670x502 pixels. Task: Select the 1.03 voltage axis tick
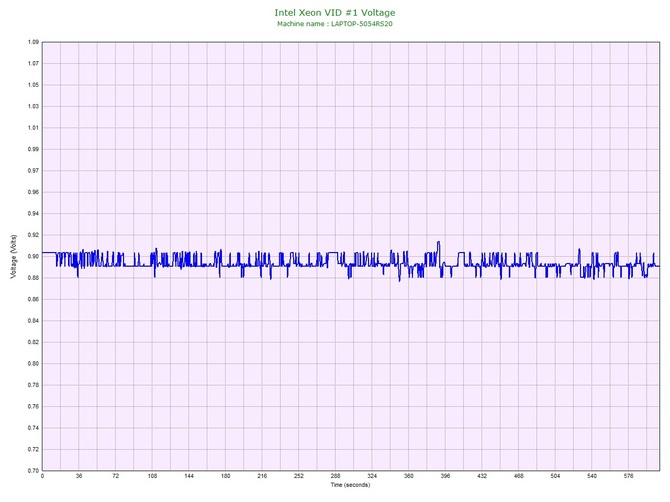point(33,106)
